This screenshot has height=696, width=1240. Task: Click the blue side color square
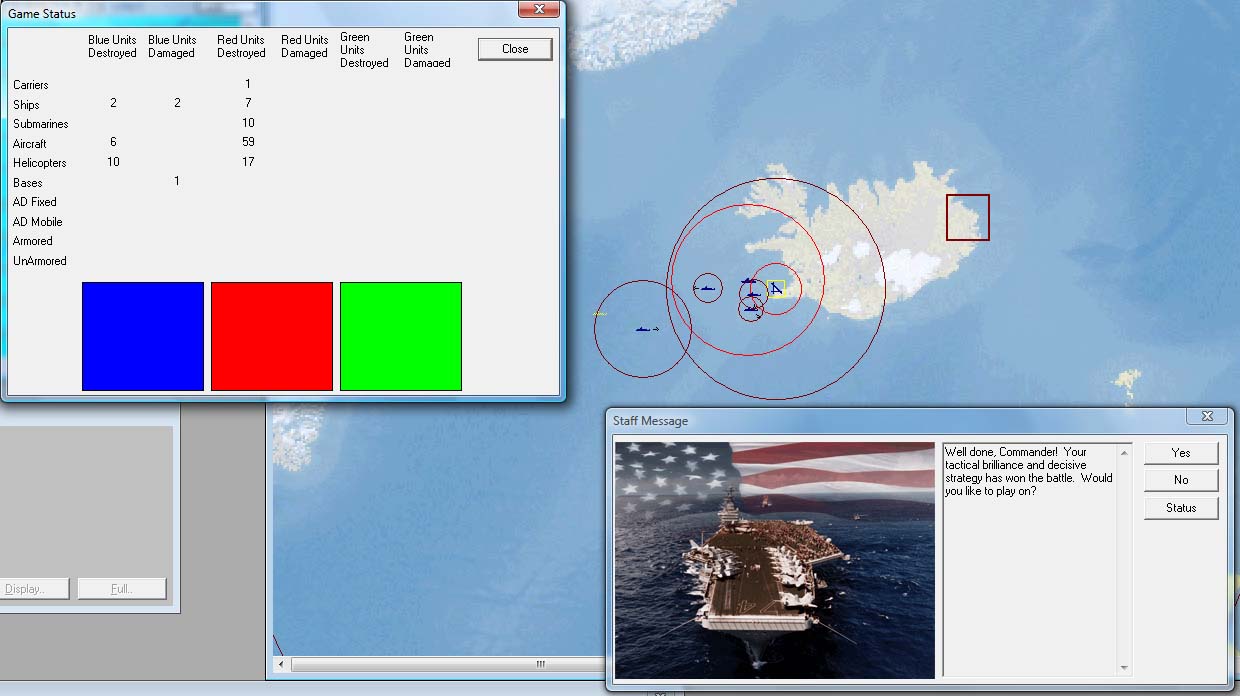coord(143,336)
